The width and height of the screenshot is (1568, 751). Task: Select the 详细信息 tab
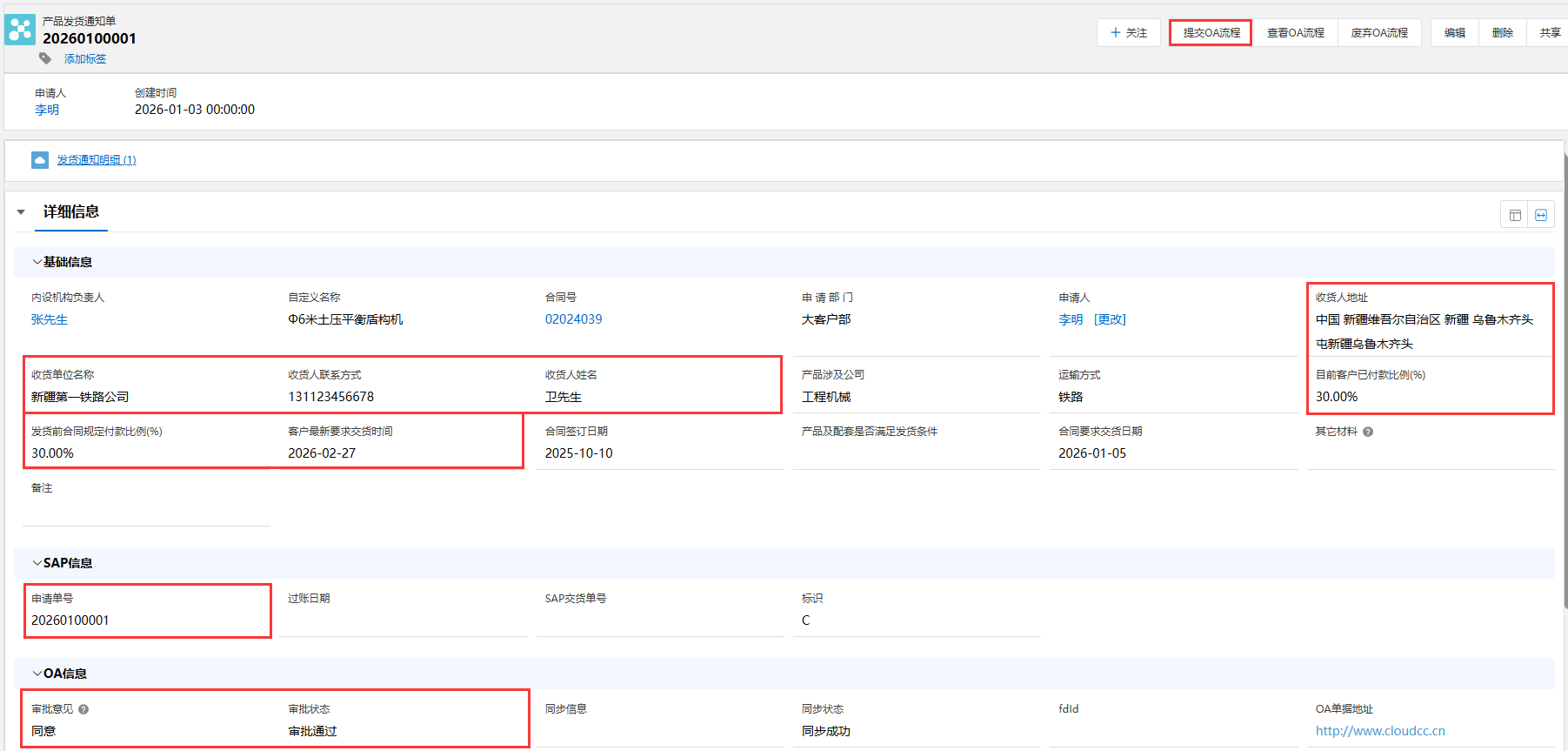coord(71,212)
